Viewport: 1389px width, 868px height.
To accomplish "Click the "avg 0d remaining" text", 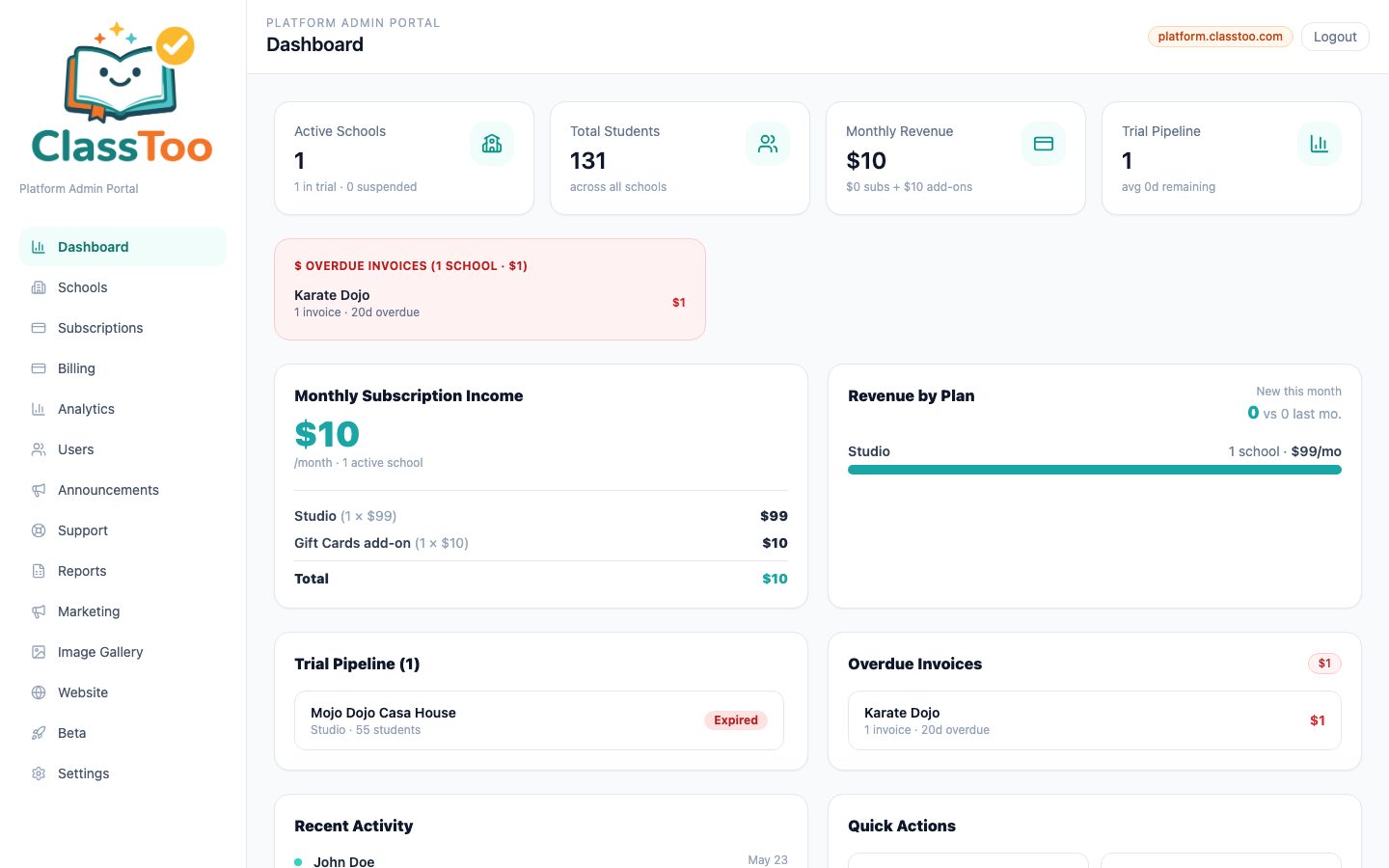I will coord(1168,187).
